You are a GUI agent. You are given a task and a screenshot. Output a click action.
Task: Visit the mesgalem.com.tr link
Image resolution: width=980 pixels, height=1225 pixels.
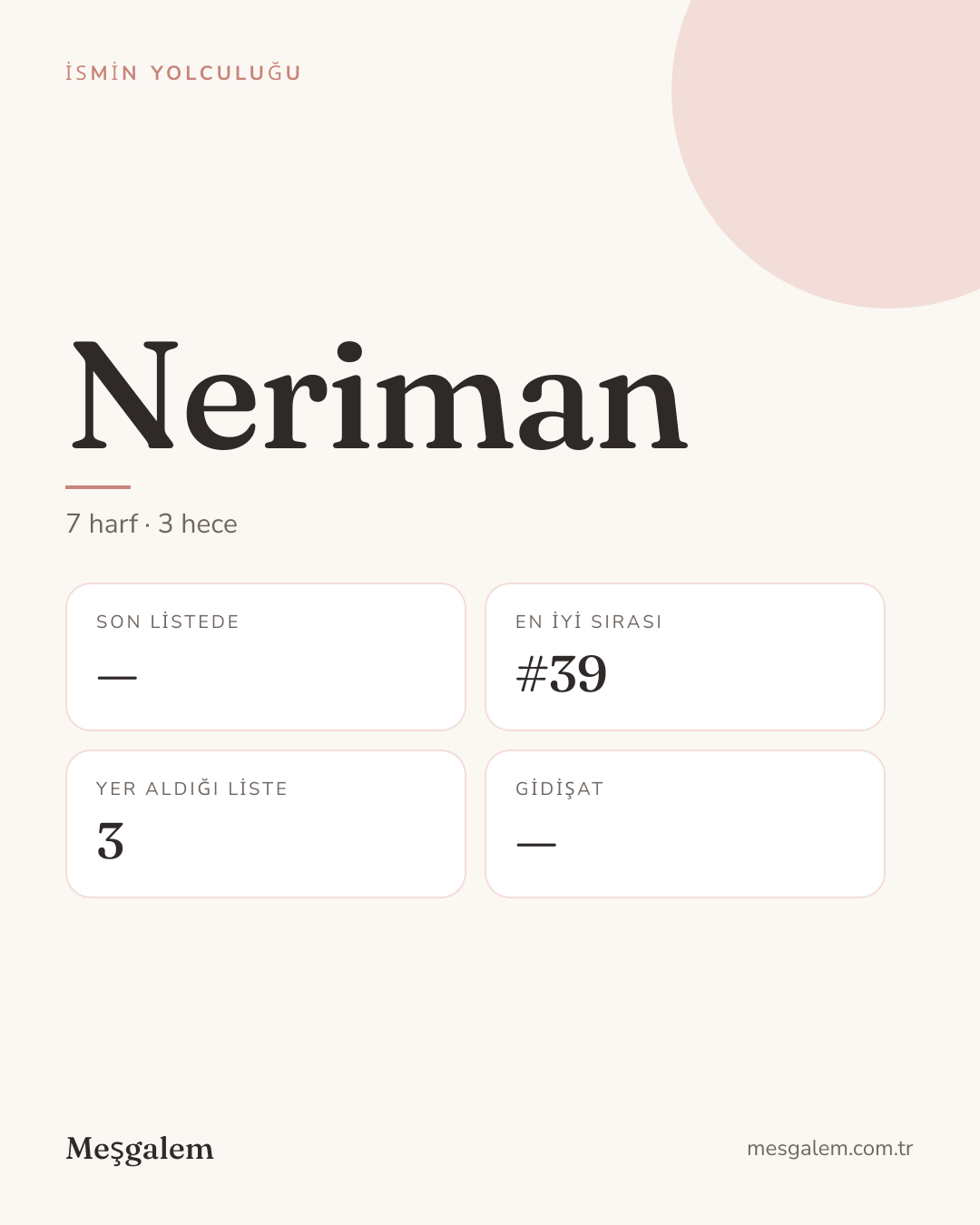tap(829, 1148)
